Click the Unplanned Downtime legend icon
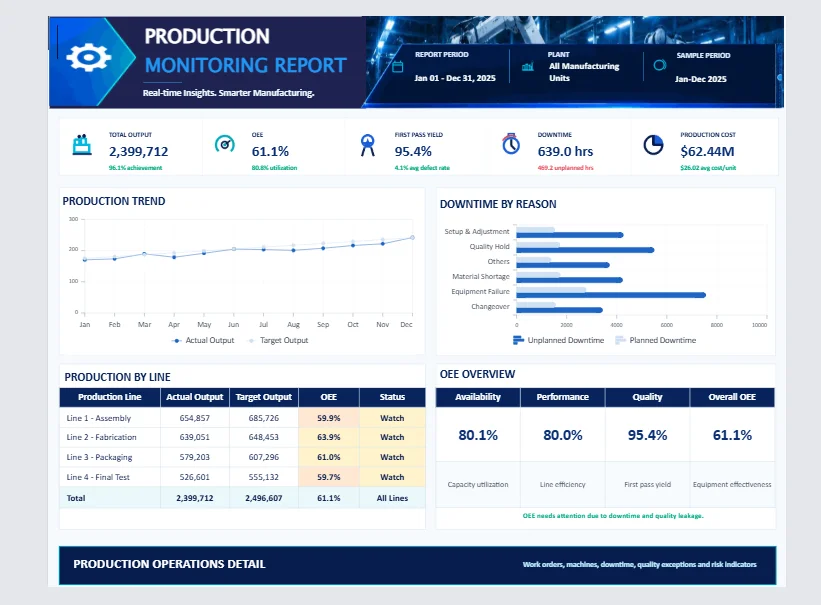This screenshot has width=821, height=605. point(518,340)
